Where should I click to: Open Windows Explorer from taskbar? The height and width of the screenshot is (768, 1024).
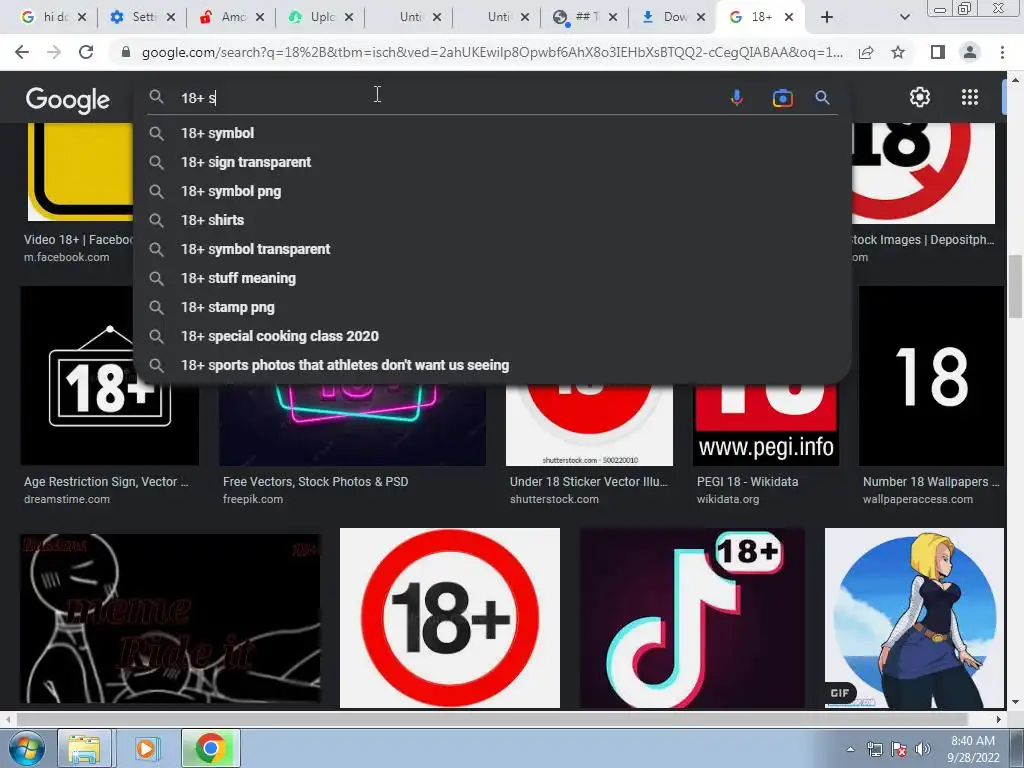pos(84,748)
